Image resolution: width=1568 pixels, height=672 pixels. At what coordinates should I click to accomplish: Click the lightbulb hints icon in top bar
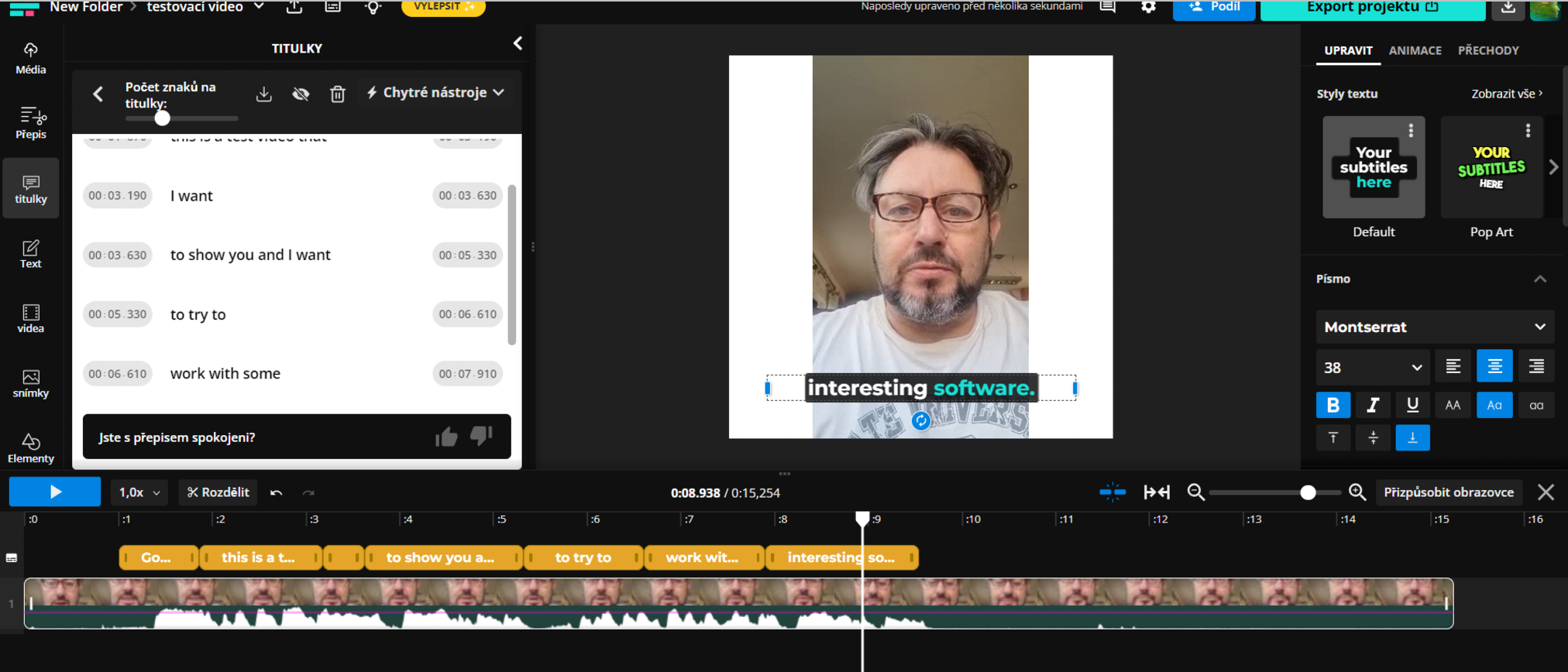(373, 8)
